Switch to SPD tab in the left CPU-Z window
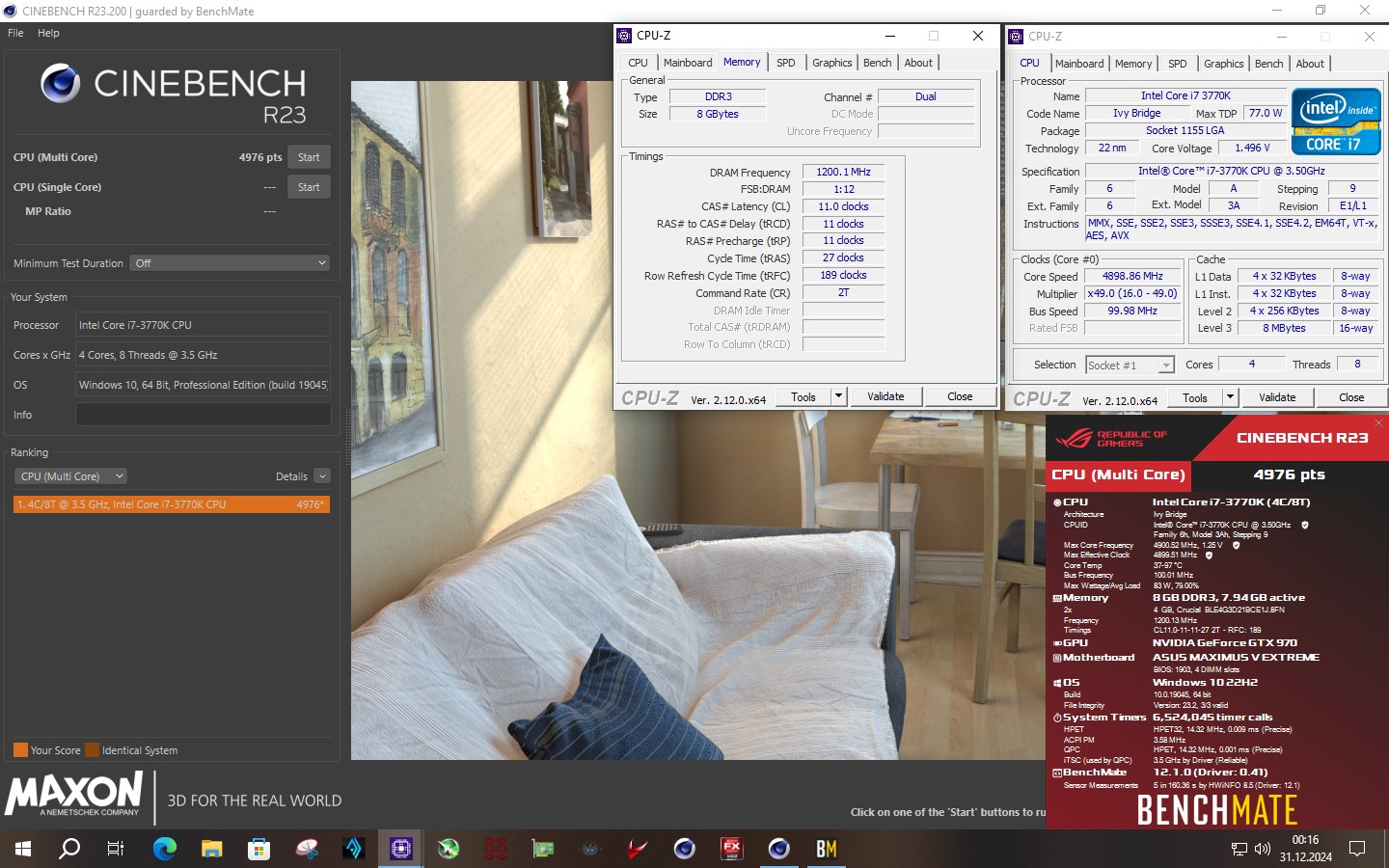Image resolution: width=1389 pixels, height=868 pixels. pyautogui.click(x=786, y=63)
